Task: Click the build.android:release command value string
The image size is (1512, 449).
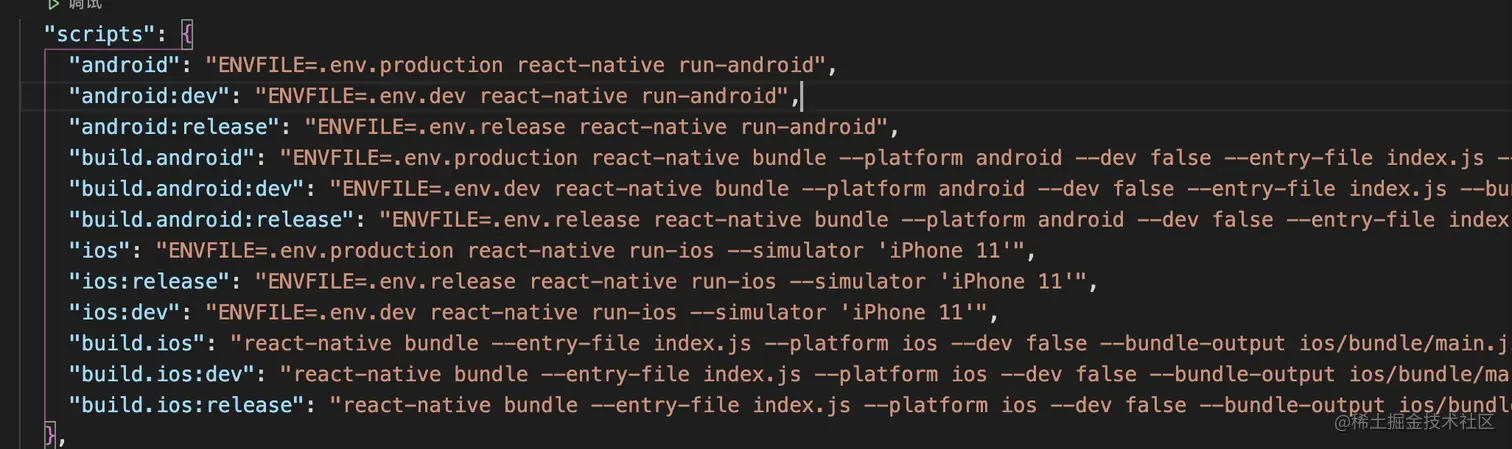Action: (x=945, y=220)
